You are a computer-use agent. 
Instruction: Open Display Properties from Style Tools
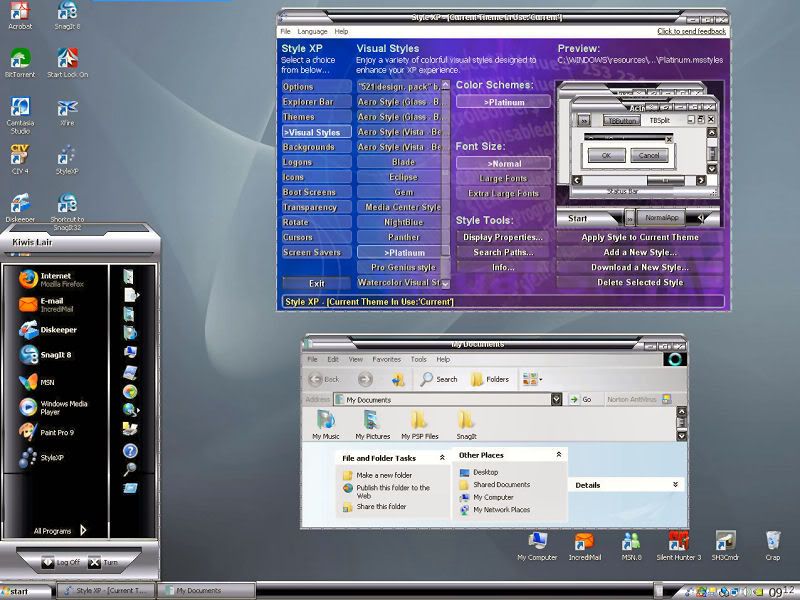pos(503,237)
